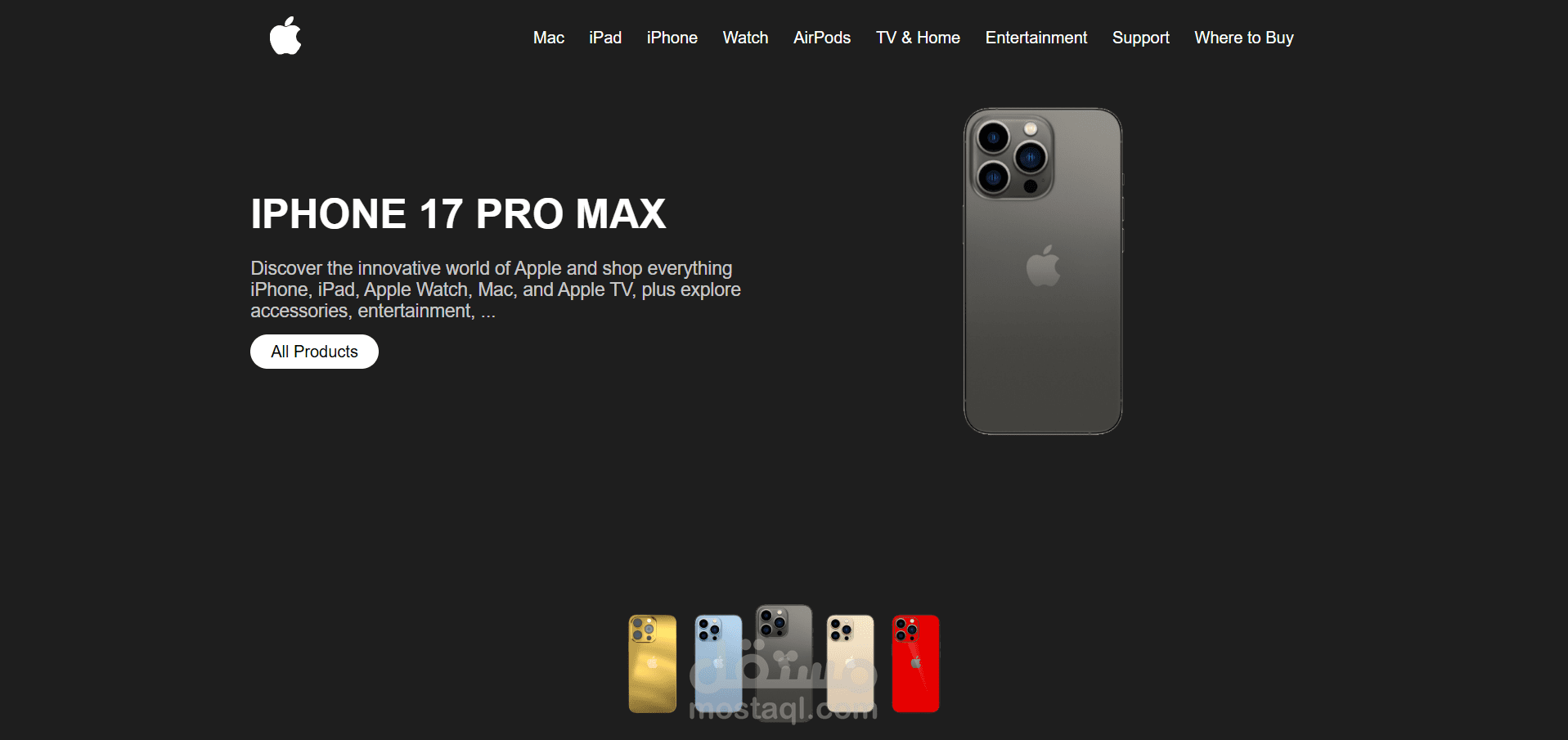Choose the red iPhone color thumbnail
This screenshot has width=1568, height=740.
916,664
